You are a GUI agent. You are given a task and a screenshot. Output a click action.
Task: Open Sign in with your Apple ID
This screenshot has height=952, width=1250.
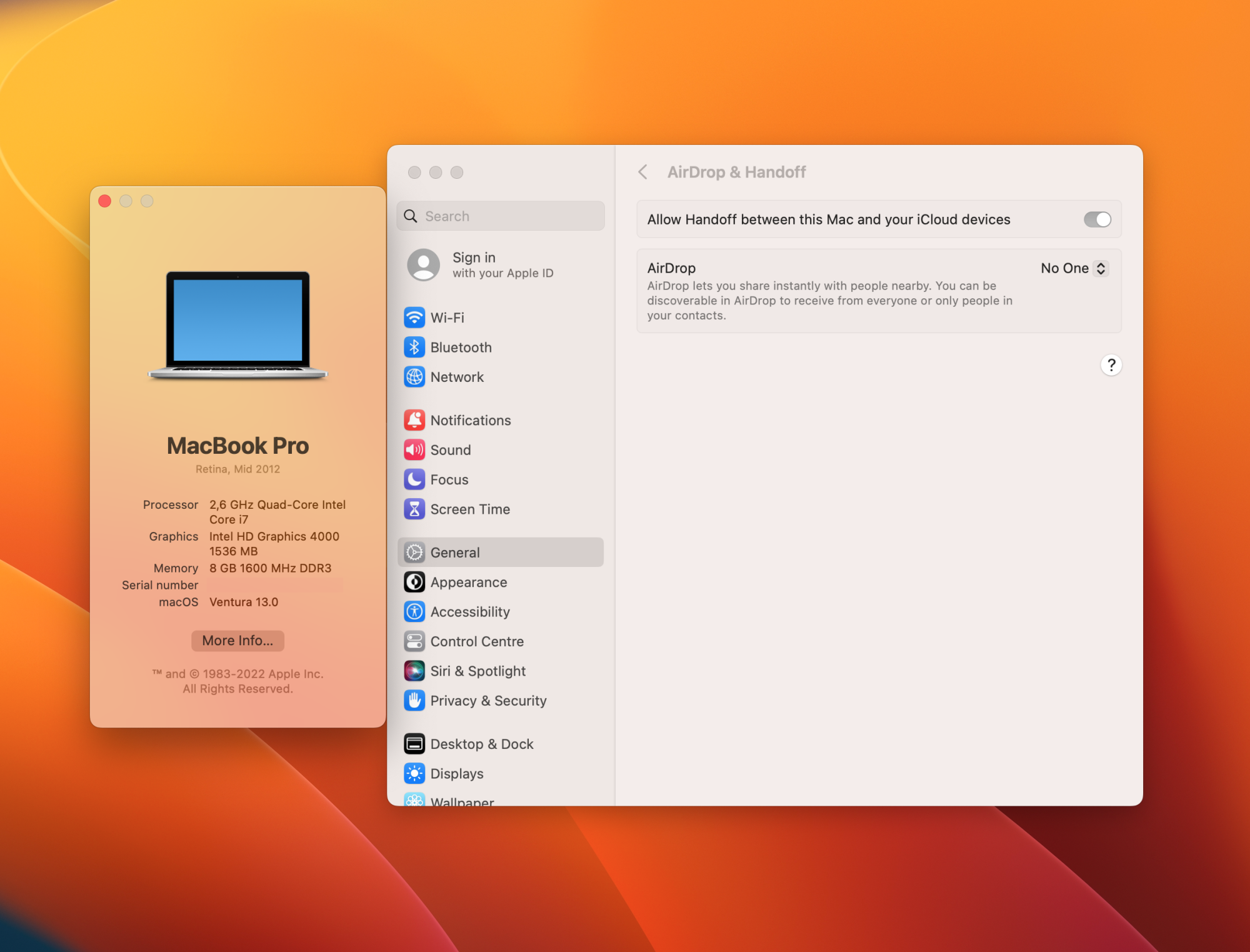pos(501,265)
